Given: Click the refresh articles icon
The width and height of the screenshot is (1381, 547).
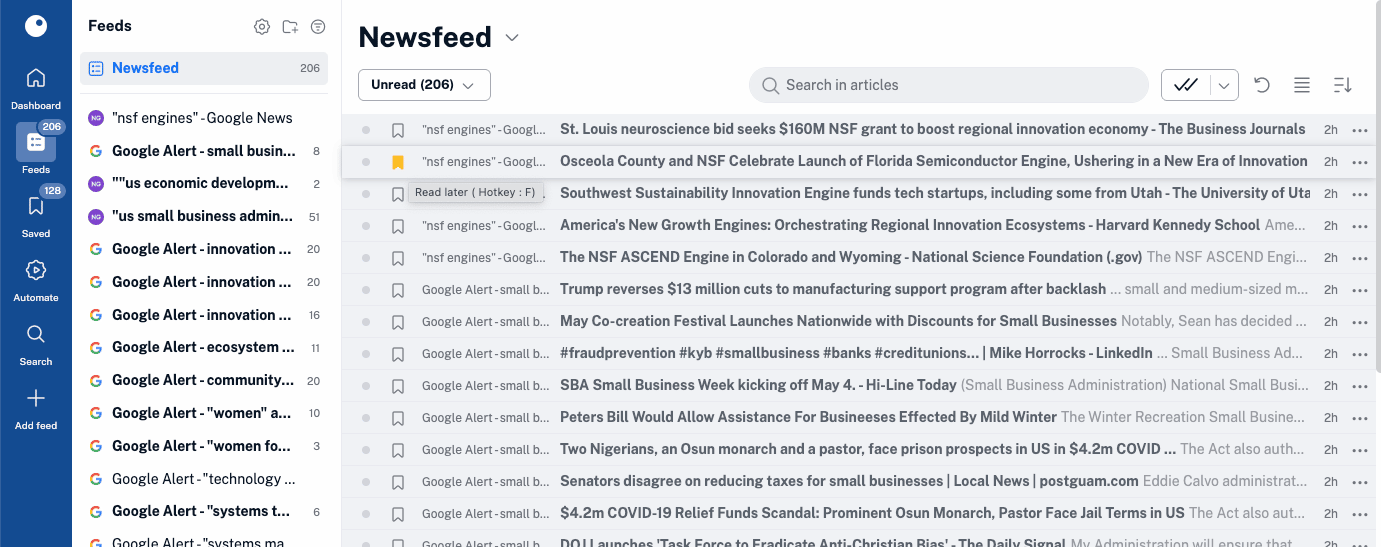Looking at the screenshot, I should pos(1262,85).
